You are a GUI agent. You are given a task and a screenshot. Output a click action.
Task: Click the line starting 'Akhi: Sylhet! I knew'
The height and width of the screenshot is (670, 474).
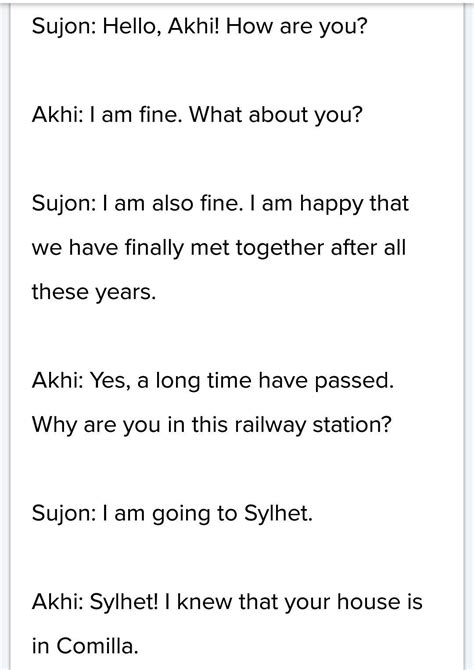pos(227,602)
